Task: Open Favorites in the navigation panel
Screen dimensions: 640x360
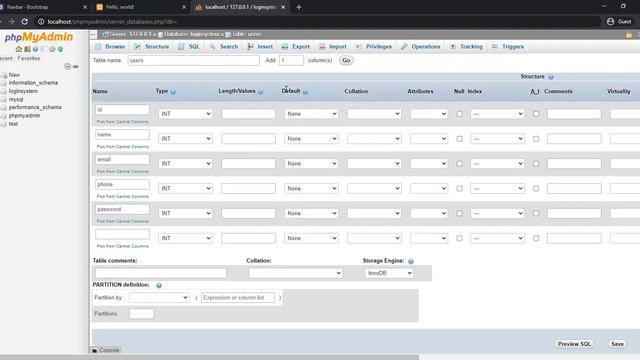Action: 29,58
